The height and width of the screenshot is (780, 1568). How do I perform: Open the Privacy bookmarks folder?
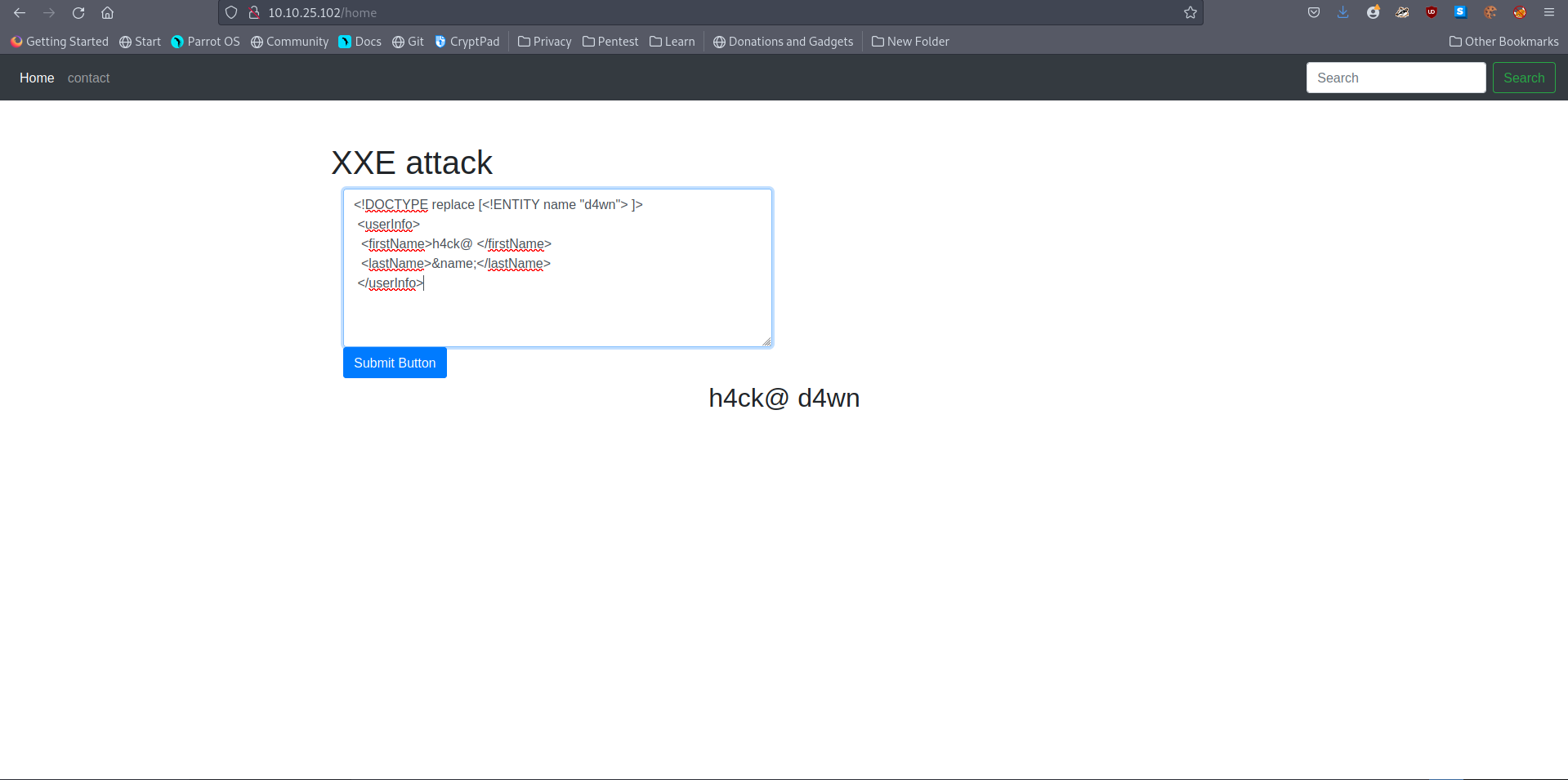click(545, 42)
